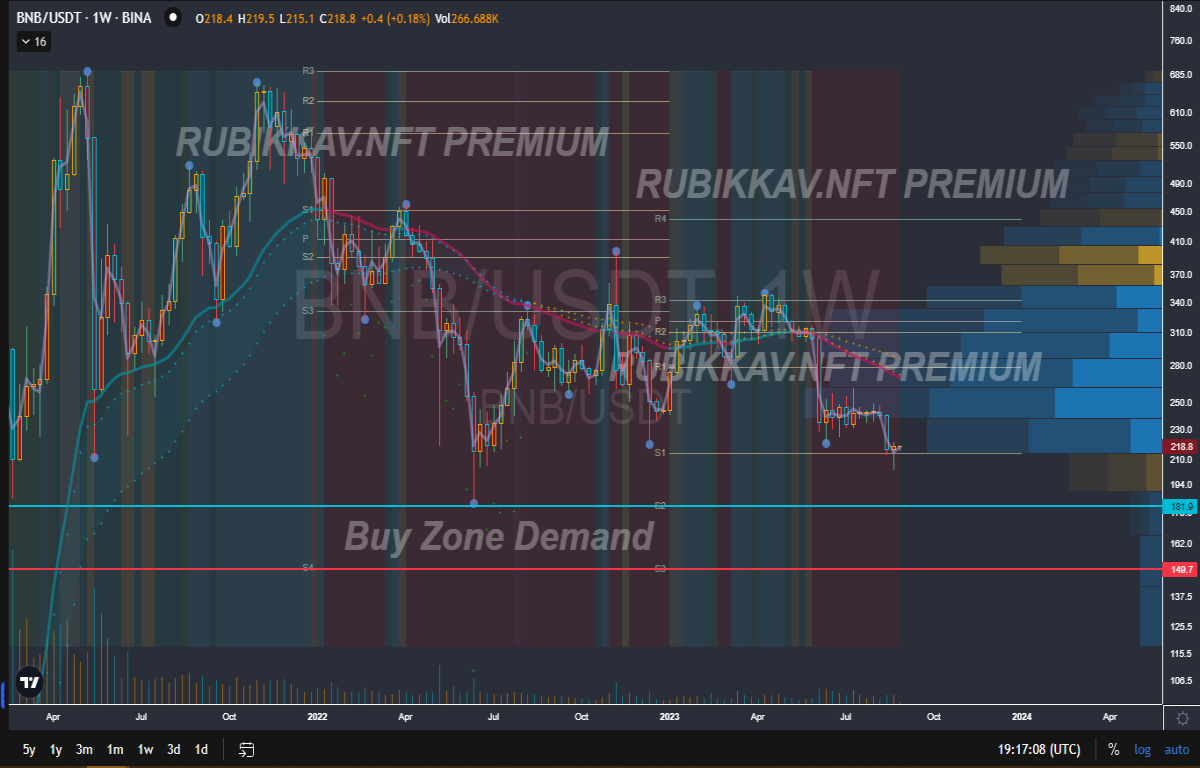1200x768 pixels.
Task: Set time range to 3m
Action: [x=85, y=749]
